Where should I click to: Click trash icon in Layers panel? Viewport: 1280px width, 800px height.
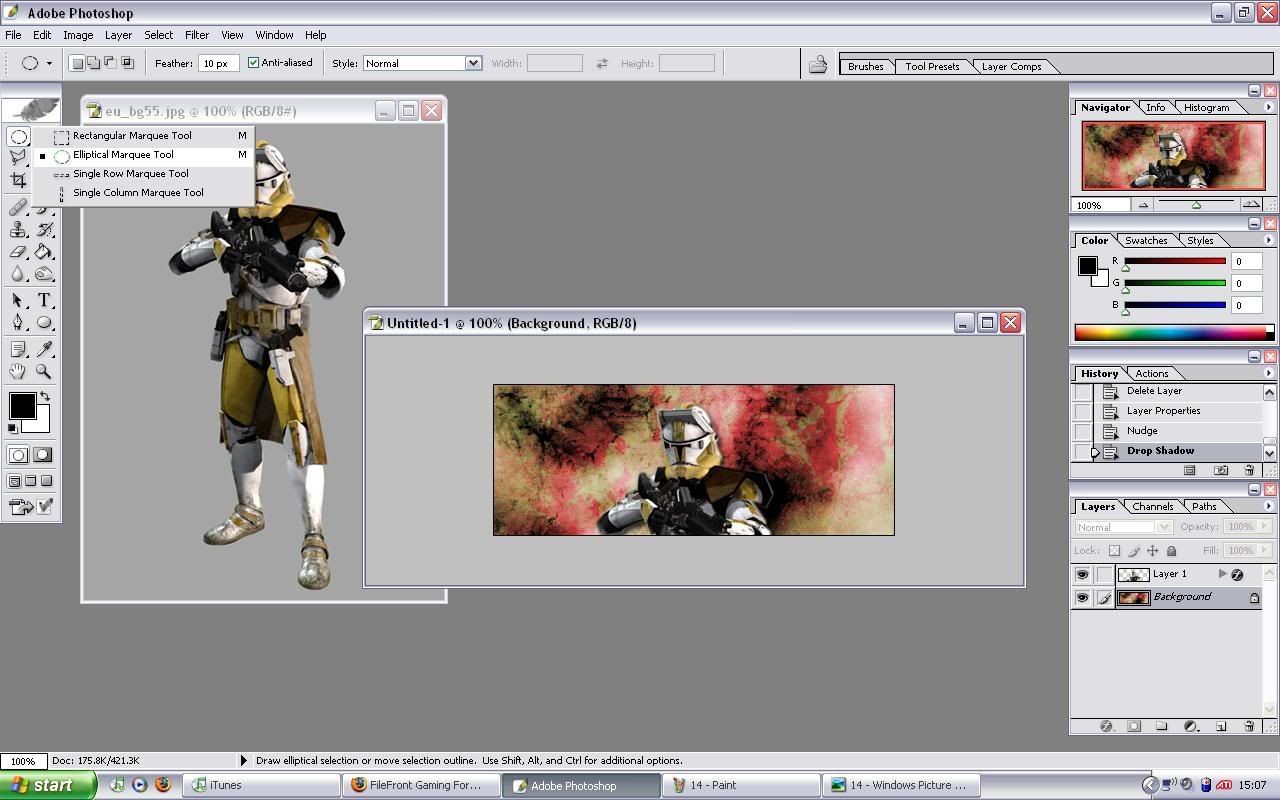click(x=1249, y=726)
